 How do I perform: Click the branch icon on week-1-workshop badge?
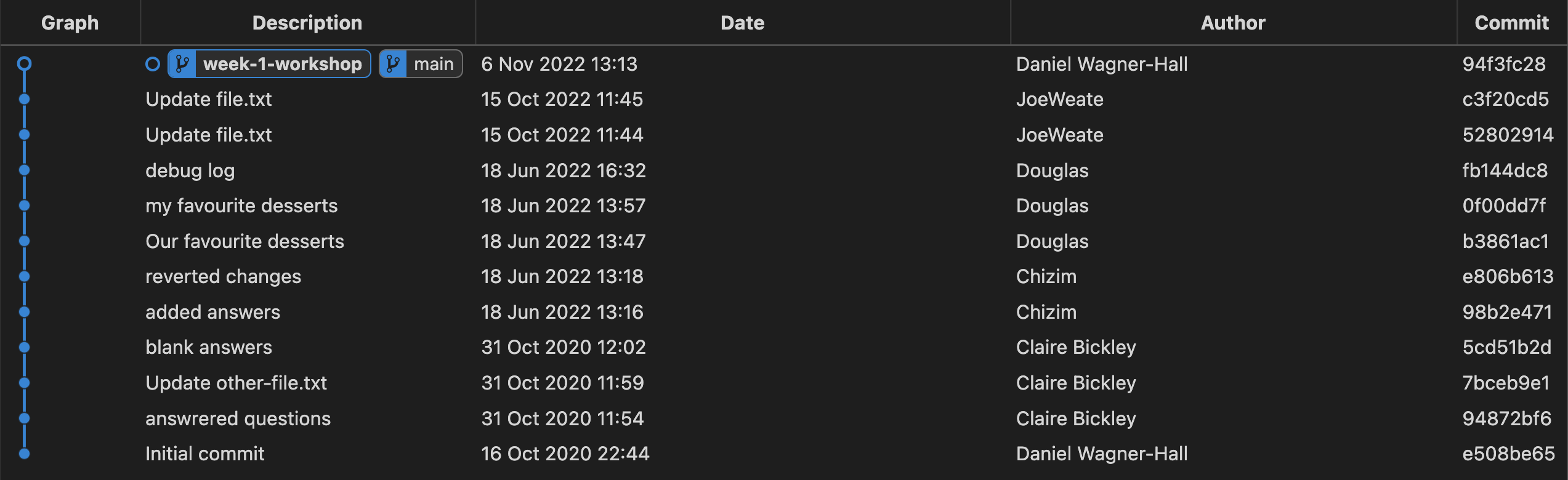coord(182,63)
